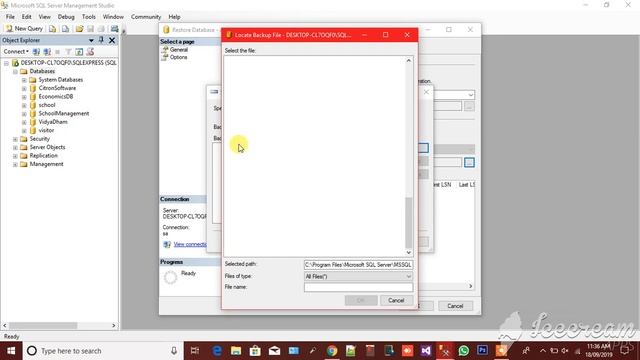Open File Explorer from the taskbar
This screenshot has height=360, width=640.
236,351
